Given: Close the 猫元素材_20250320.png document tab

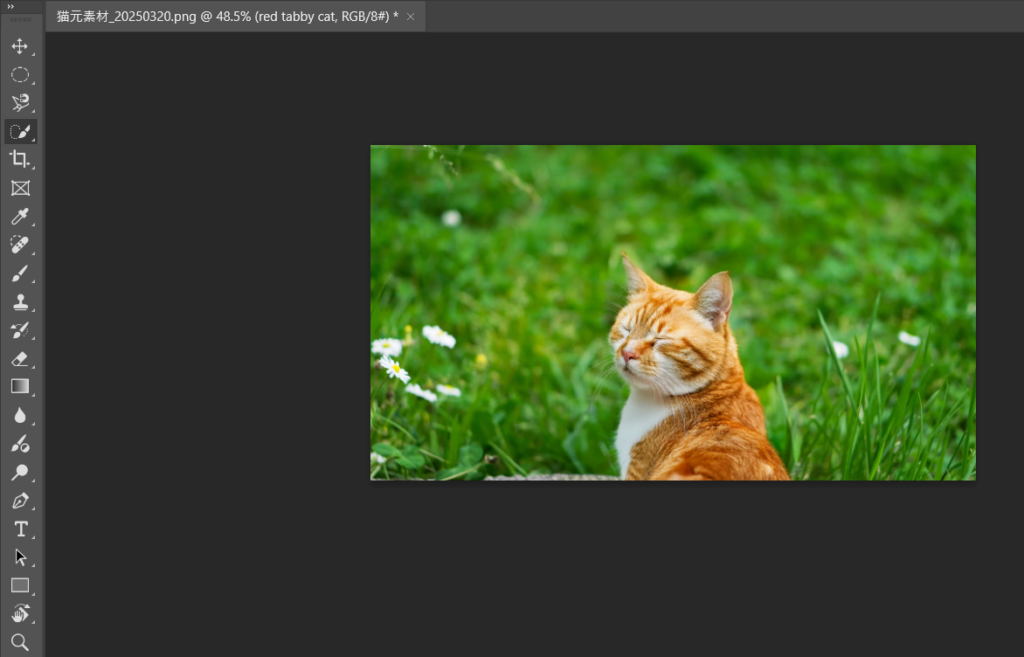Looking at the screenshot, I should point(410,17).
